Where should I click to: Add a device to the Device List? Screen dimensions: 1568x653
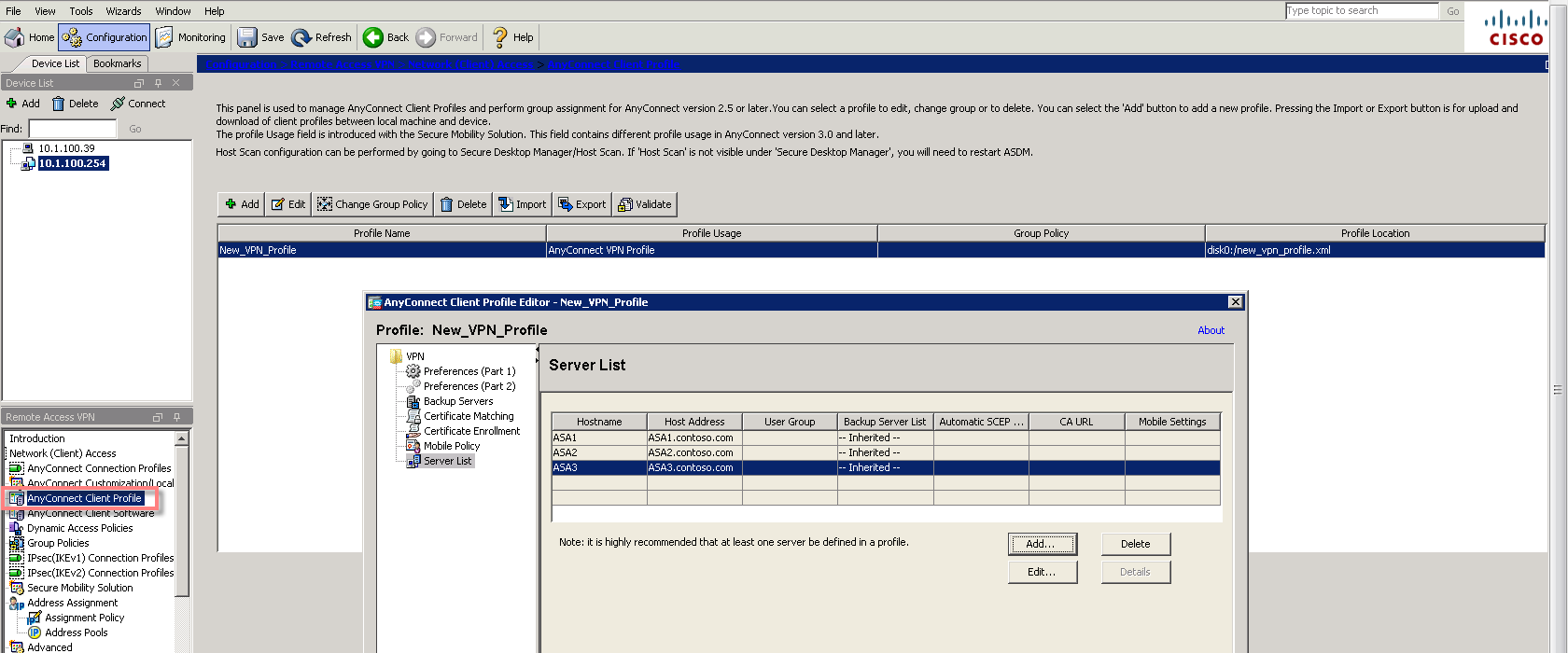click(23, 104)
